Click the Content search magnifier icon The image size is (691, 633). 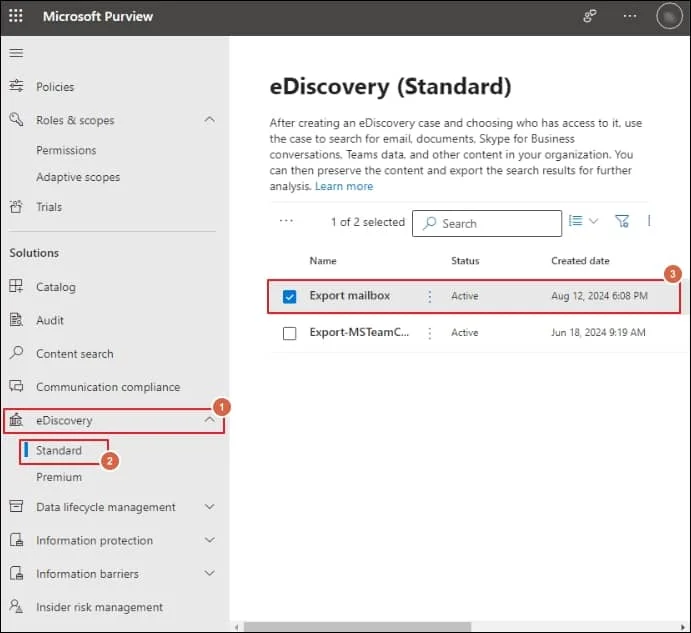(16, 353)
